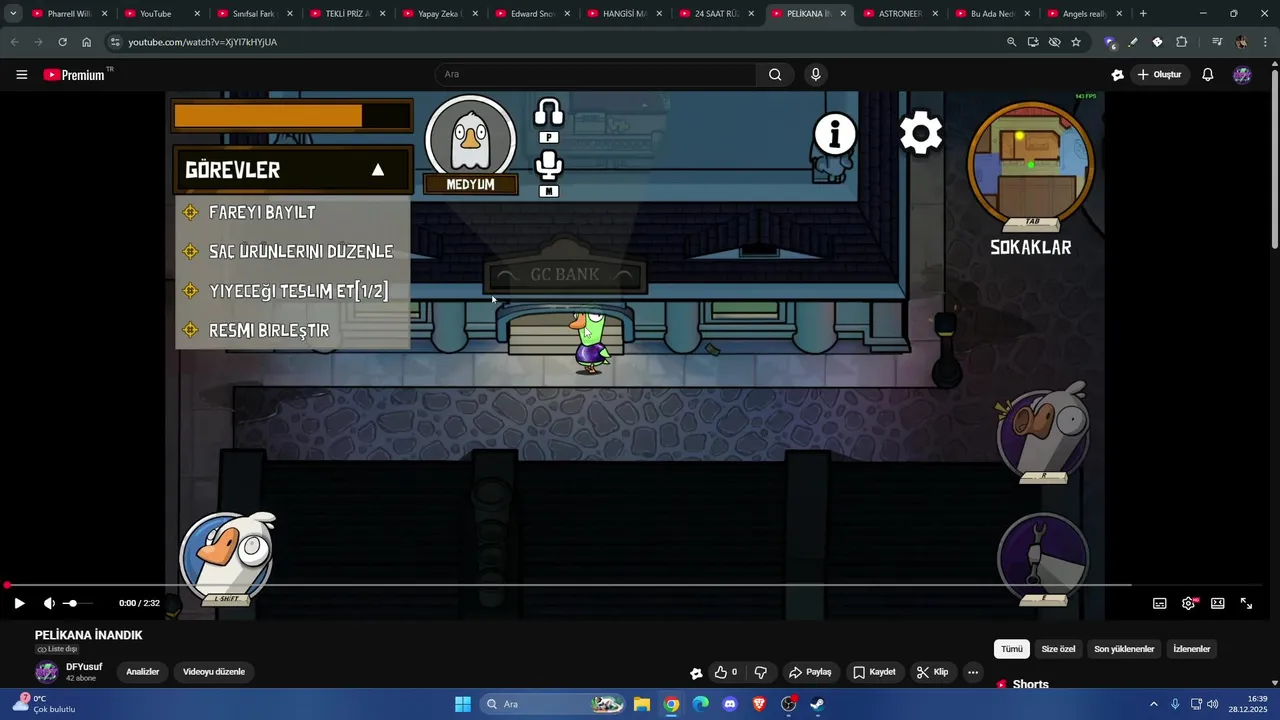Select the Size özel filter chip
Image resolution: width=1280 pixels, height=720 pixels.
[1058, 649]
